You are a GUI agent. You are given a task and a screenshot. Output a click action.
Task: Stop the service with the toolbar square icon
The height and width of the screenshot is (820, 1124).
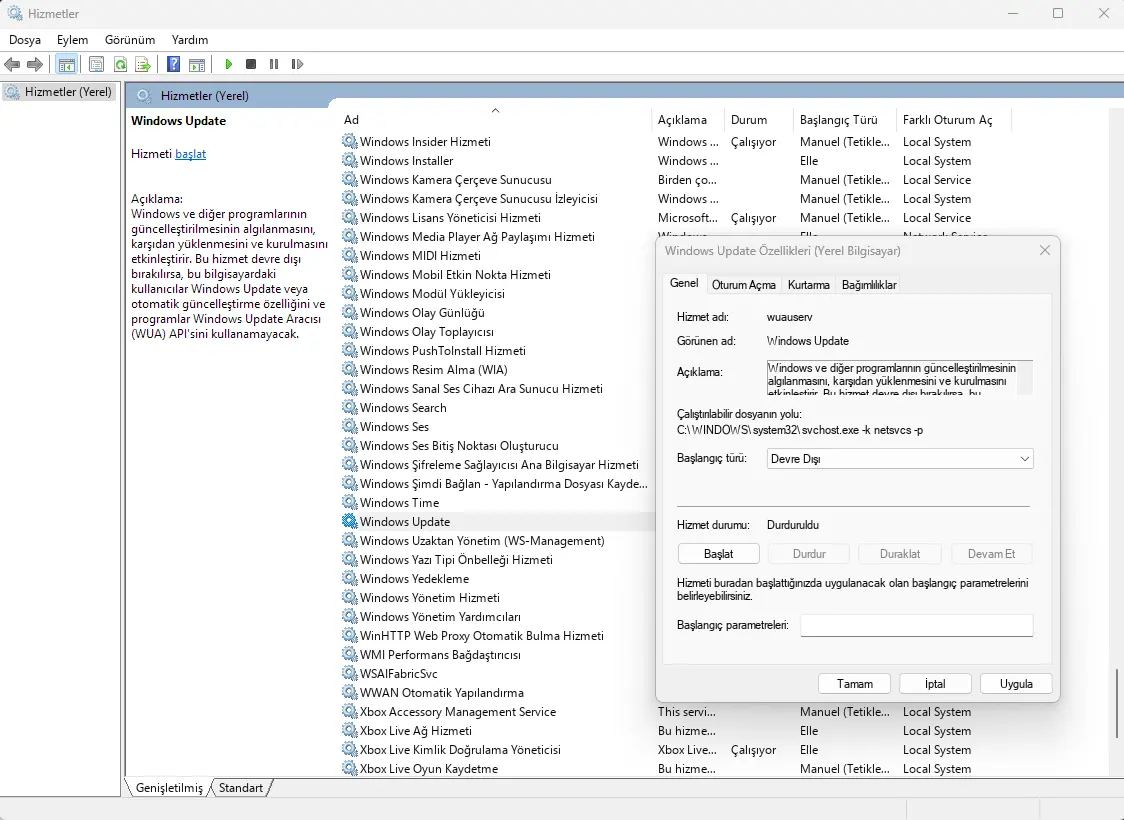coord(251,65)
